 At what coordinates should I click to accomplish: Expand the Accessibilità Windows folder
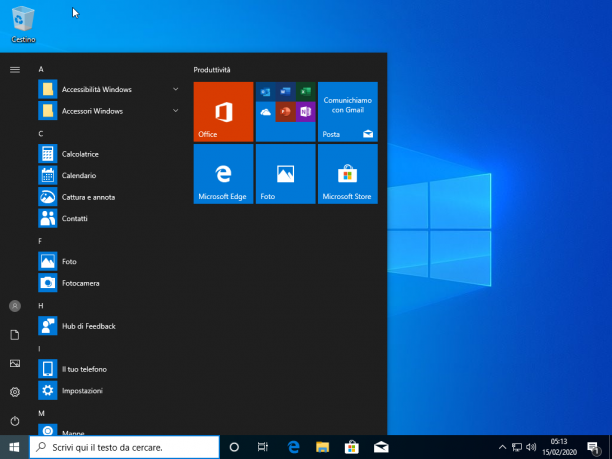[108, 89]
